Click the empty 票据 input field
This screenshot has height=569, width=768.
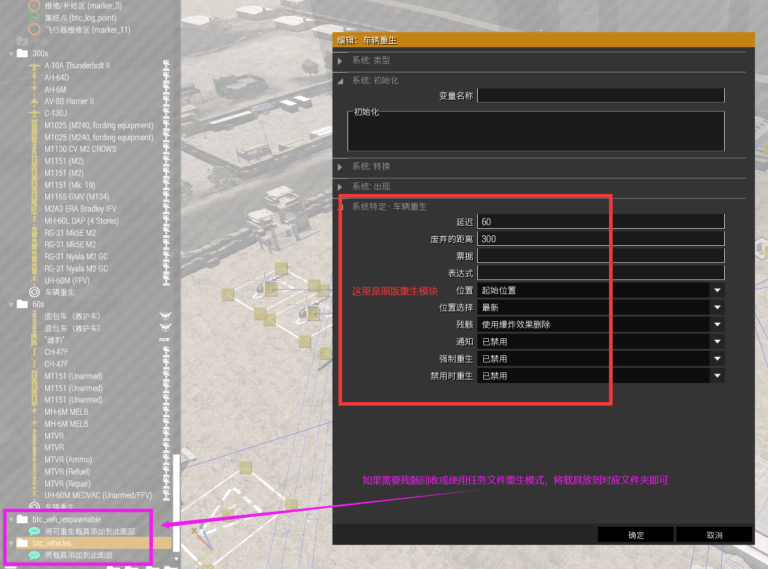point(600,256)
